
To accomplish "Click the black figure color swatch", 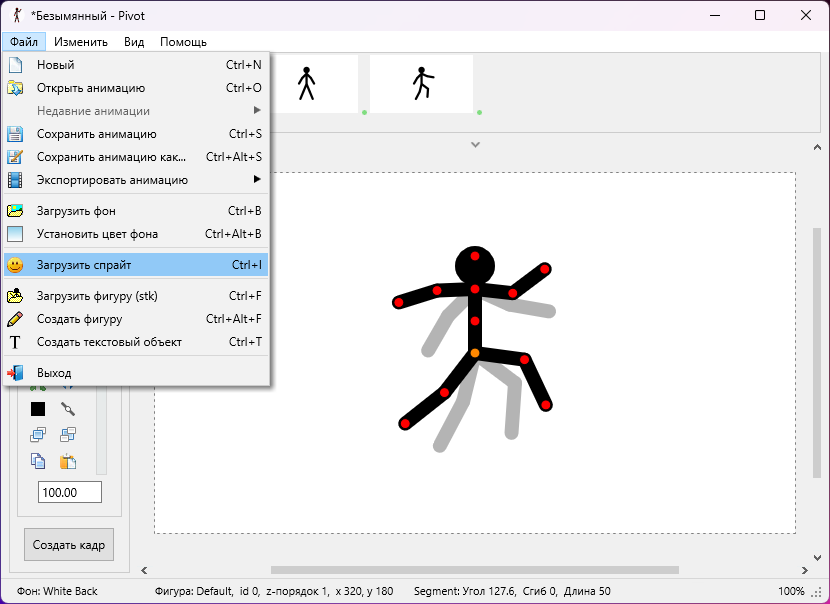I will [x=38, y=409].
